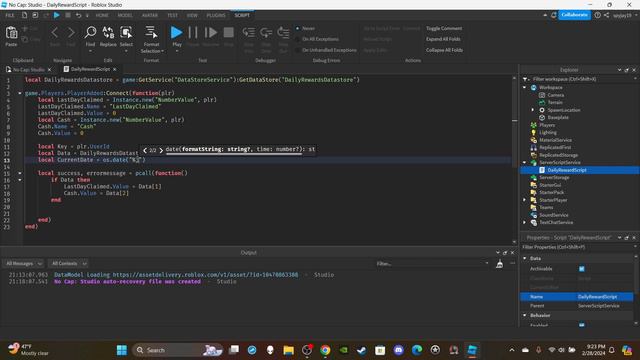The width and height of the screenshot is (640, 360).
Task: Collapse the Behavior properties section
Action: [x=525, y=316]
